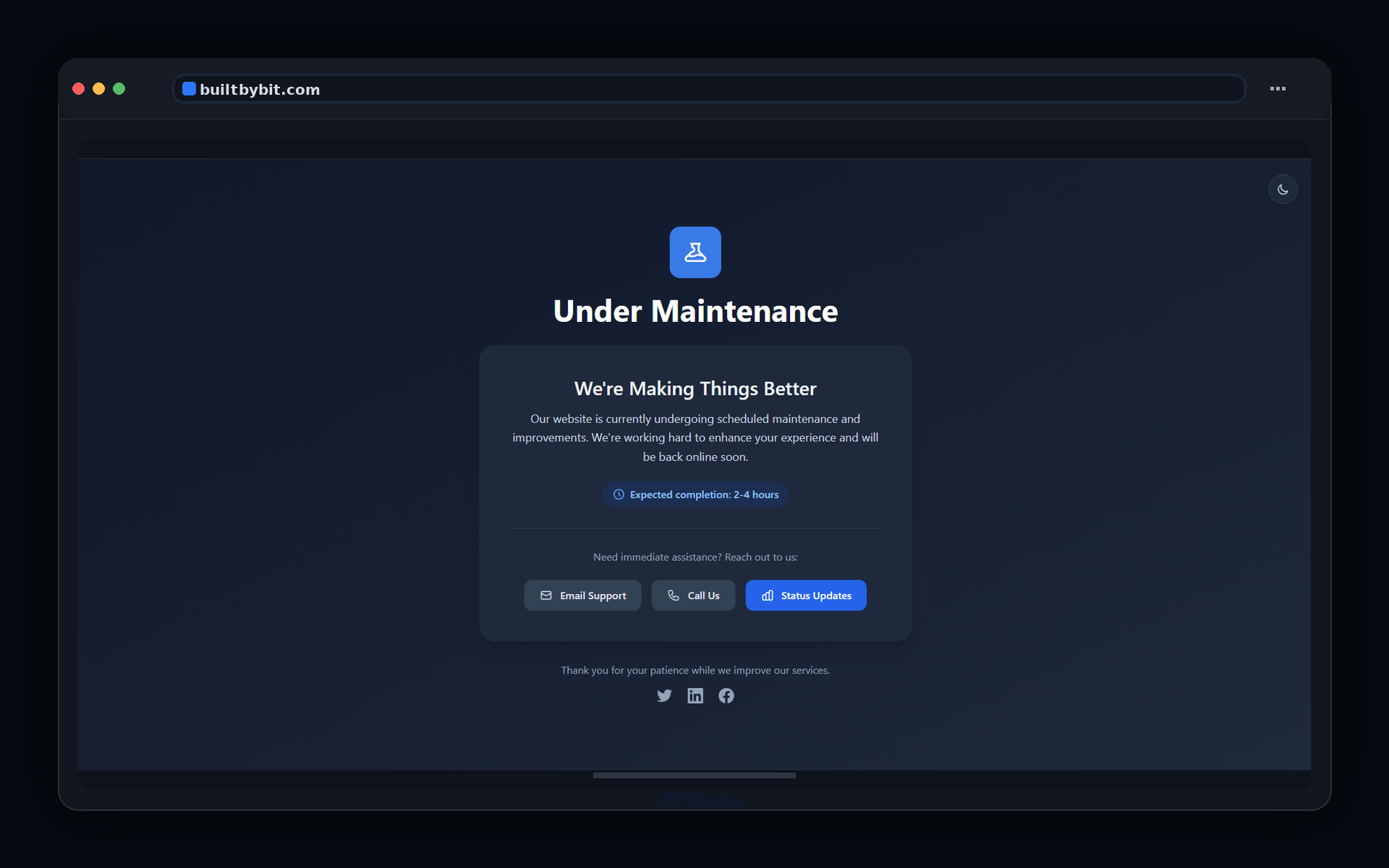The height and width of the screenshot is (868, 1389).
Task: Click the blue flask maintenance icon
Action: click(695, 252)
